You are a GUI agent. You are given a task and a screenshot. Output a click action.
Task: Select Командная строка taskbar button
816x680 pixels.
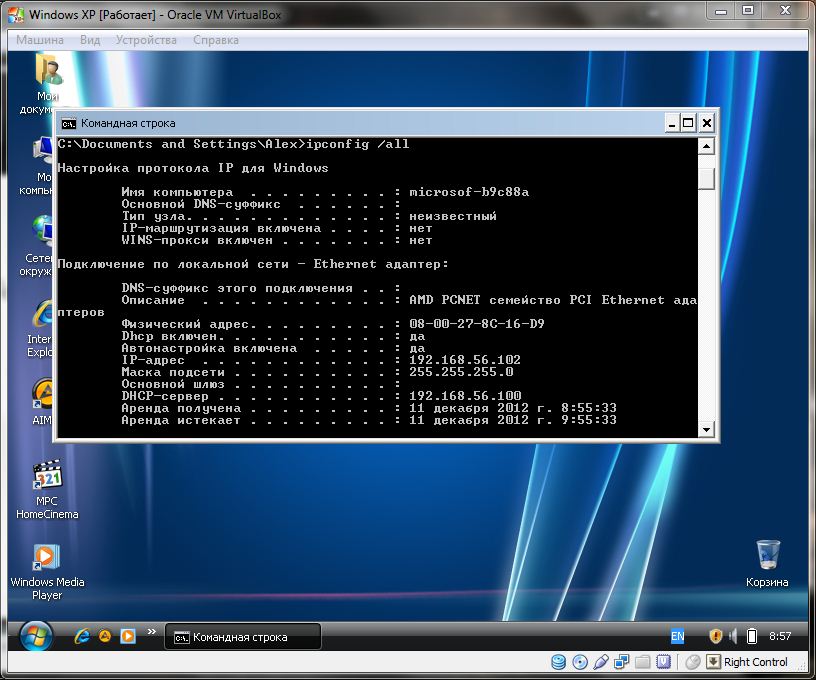click(243, 637)
